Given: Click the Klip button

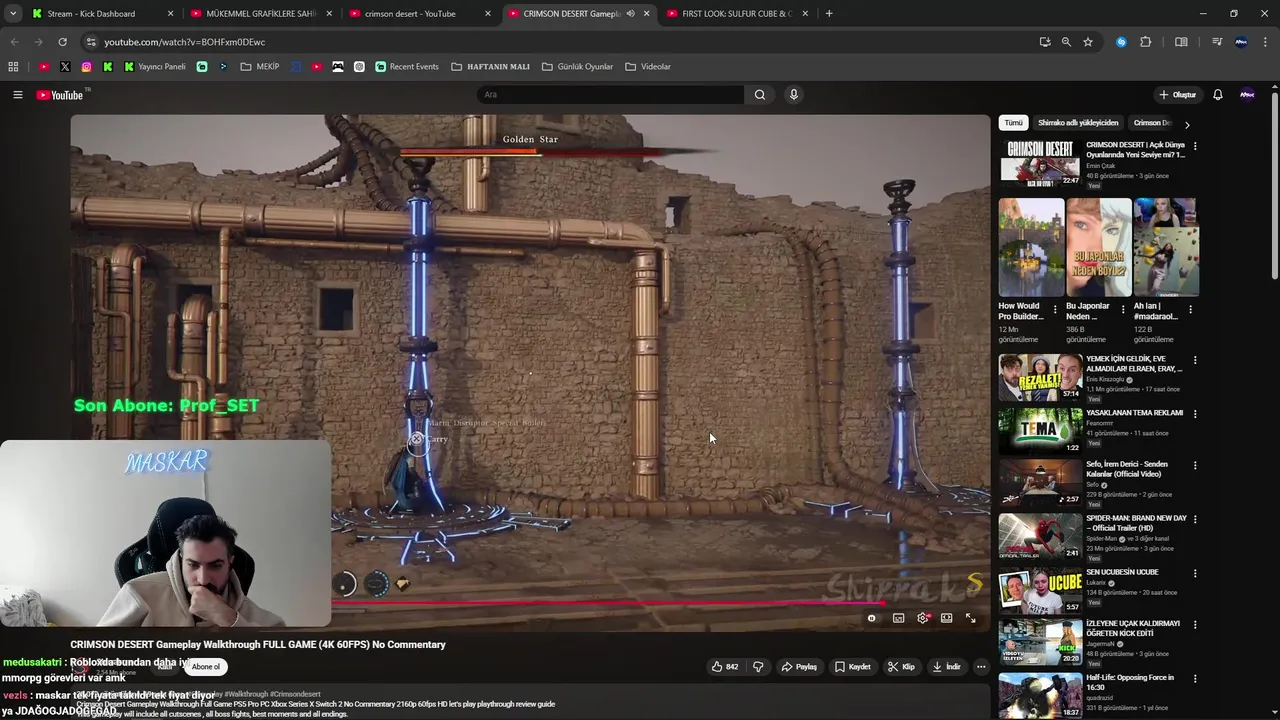Looking at the screenshot, I should pyautogui.click(x=901, y=667).
